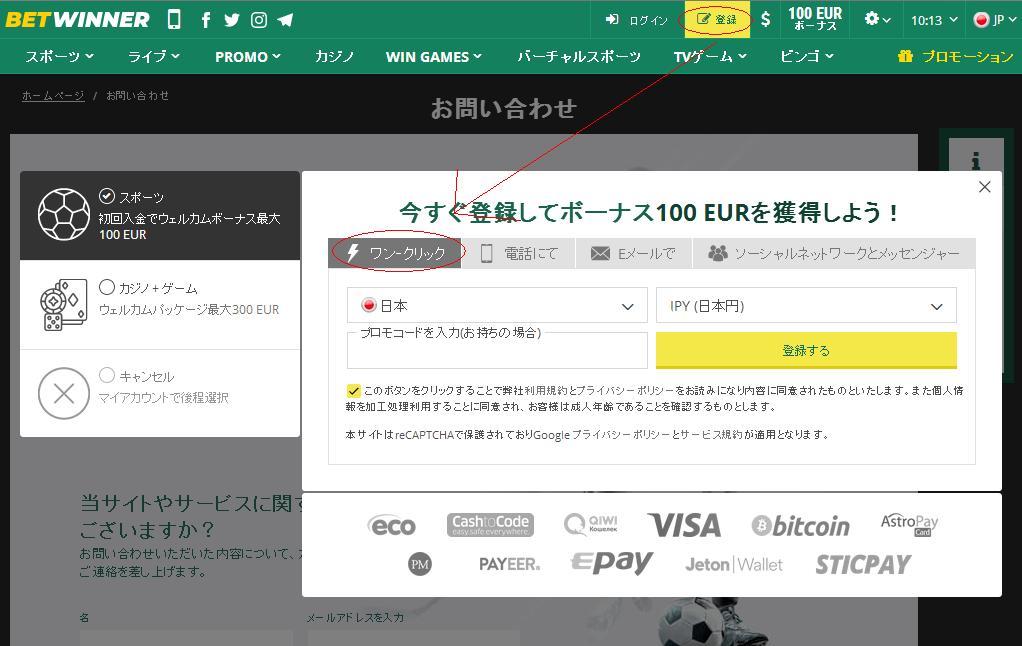Screen dimensions: 1022x646
Task: Open the 日本 country dropdown
Action: 497,305
